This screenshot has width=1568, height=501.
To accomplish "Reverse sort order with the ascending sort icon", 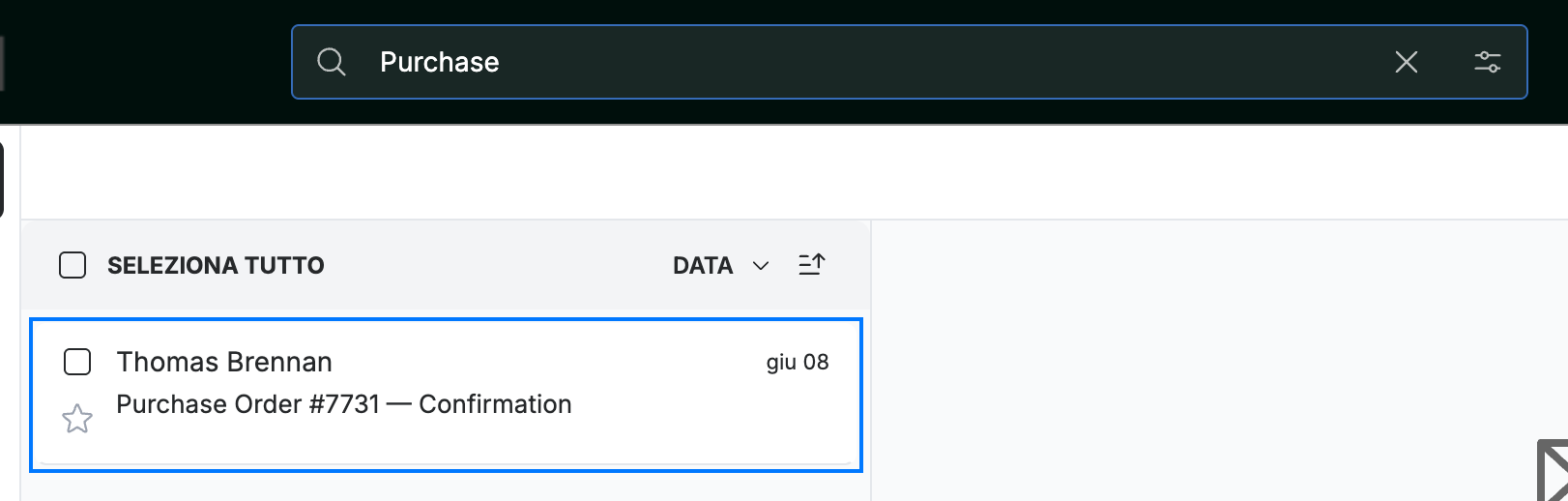I will point(811,264).
